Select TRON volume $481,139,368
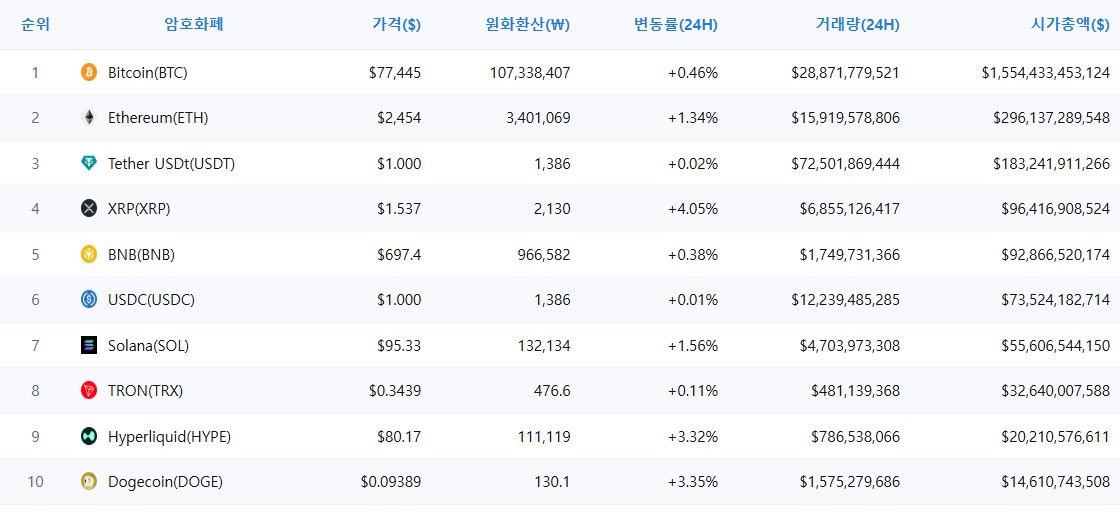The width and height of the screenshot is (1120, 514). (x=856, y=390)
